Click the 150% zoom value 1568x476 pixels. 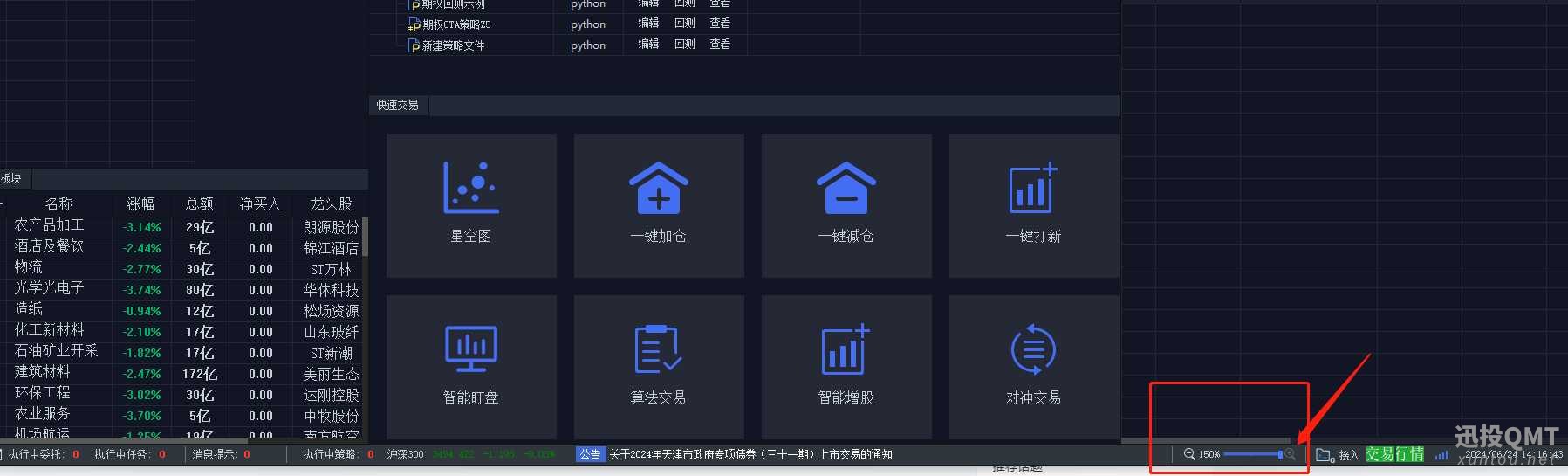pyautogui.click(x=1209, y=454)
